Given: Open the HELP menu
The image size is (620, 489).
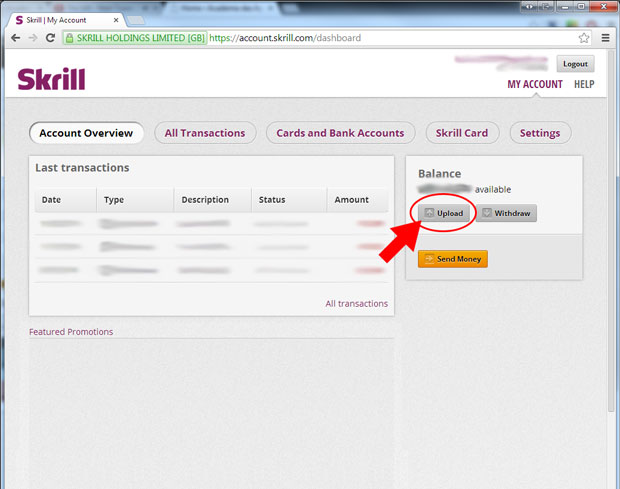Looking at the screenshot, I should click(584, 84).
